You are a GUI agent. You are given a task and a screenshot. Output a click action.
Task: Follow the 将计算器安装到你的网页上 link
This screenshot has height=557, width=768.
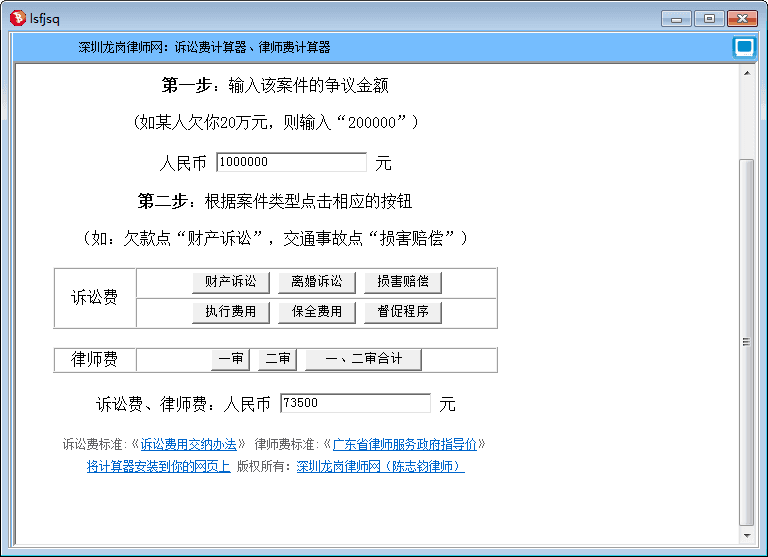coord(158,466)
